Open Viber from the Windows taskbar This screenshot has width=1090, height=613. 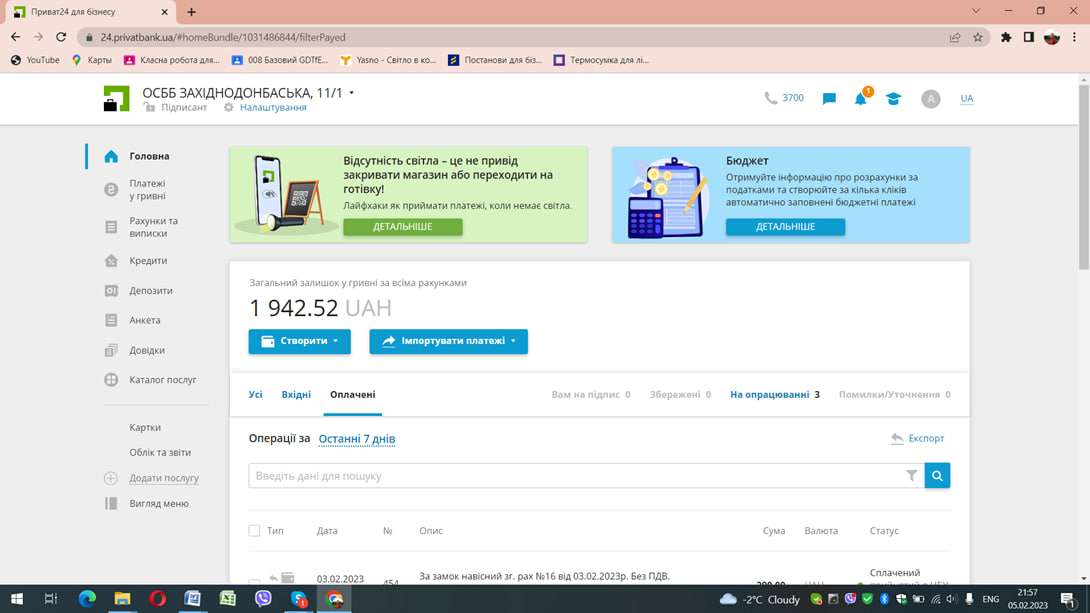coord(263,598)
